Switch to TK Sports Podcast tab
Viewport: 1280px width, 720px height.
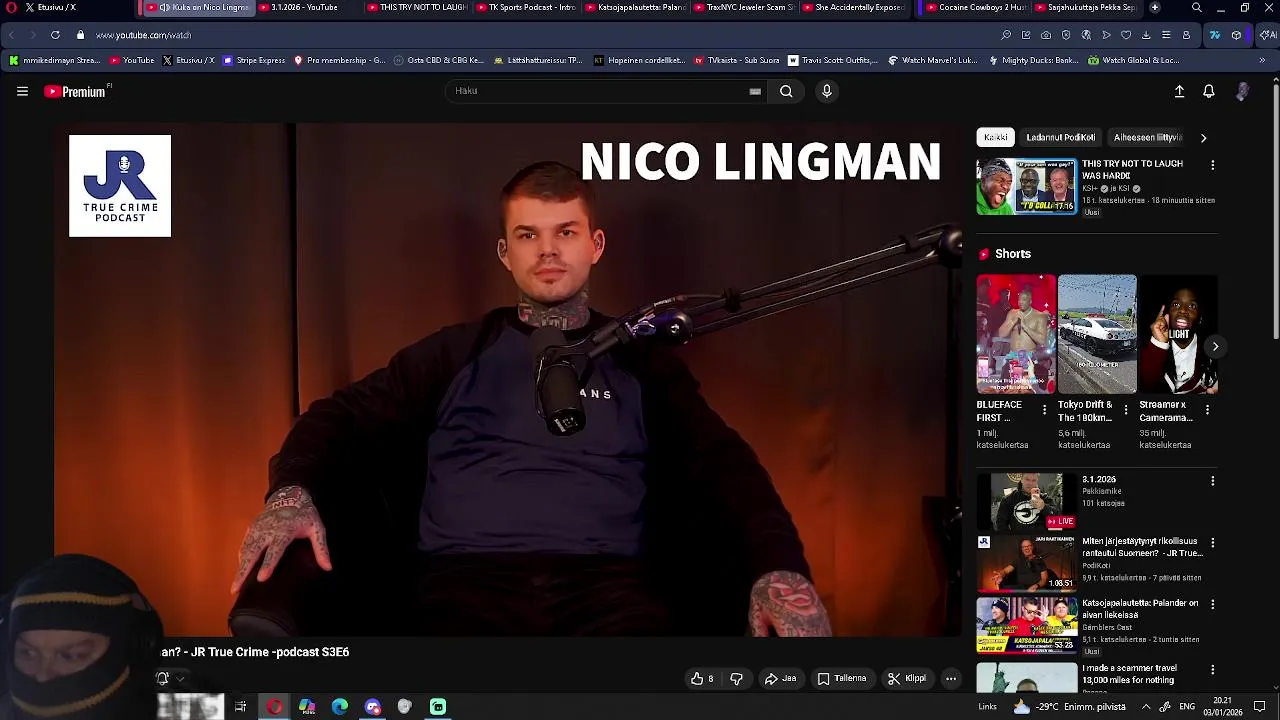click(x=526, y=7)
